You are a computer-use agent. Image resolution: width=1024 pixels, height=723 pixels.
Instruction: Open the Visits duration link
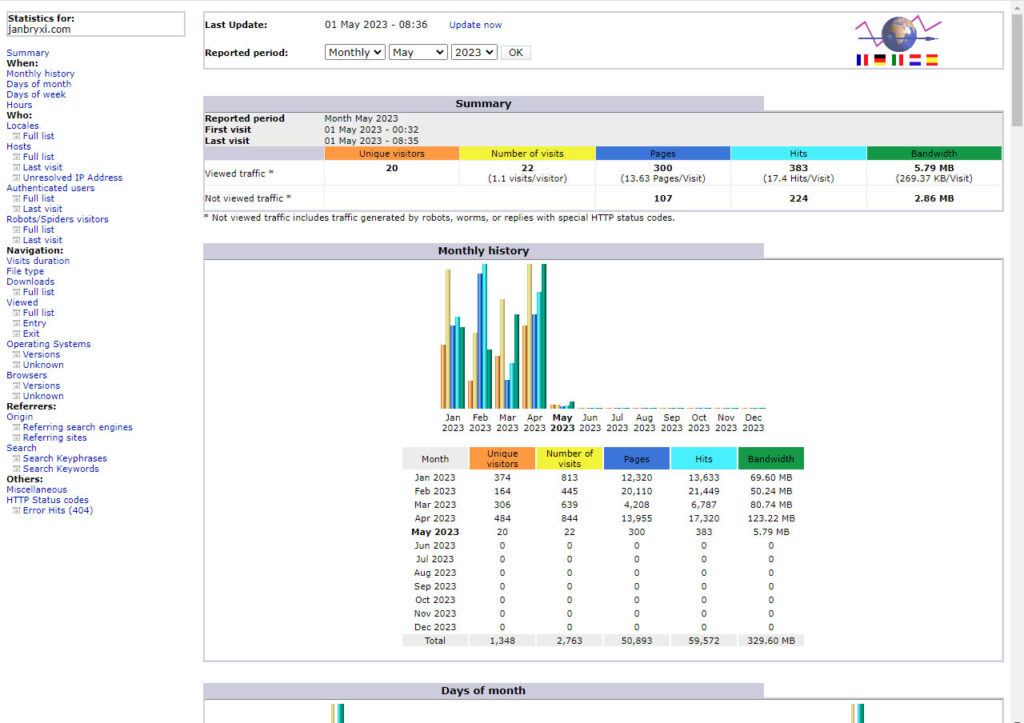[38, 261]
